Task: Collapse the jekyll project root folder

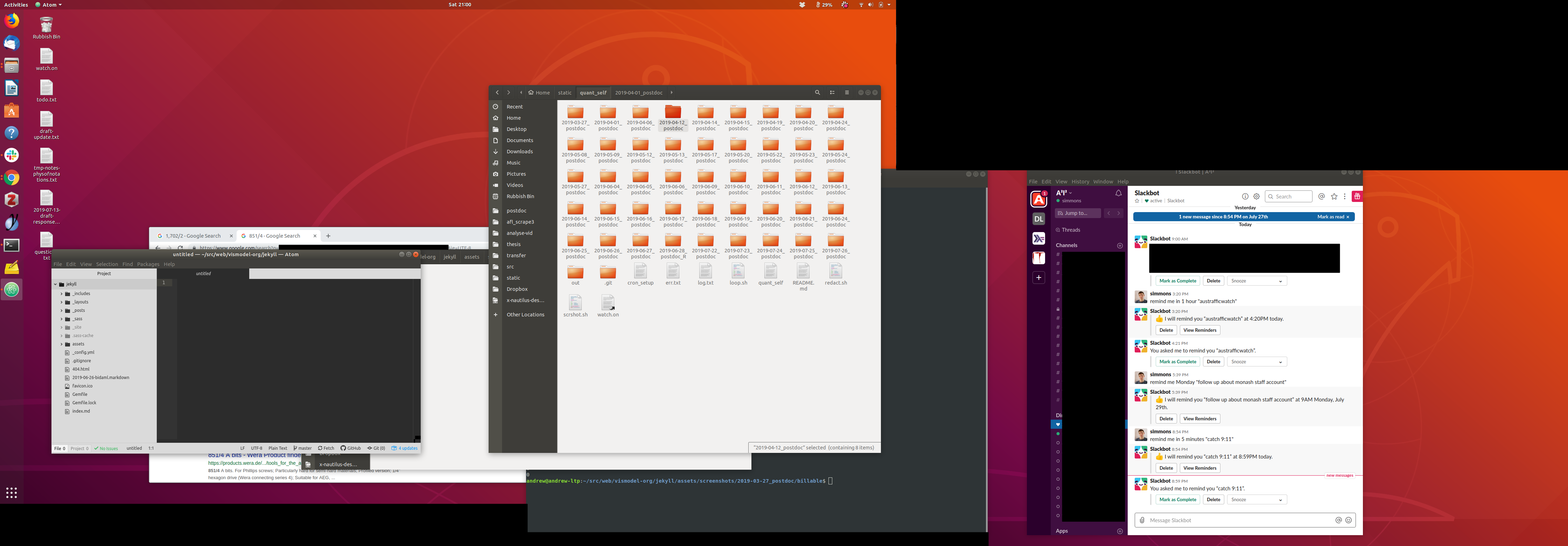Action: [55, 284]
